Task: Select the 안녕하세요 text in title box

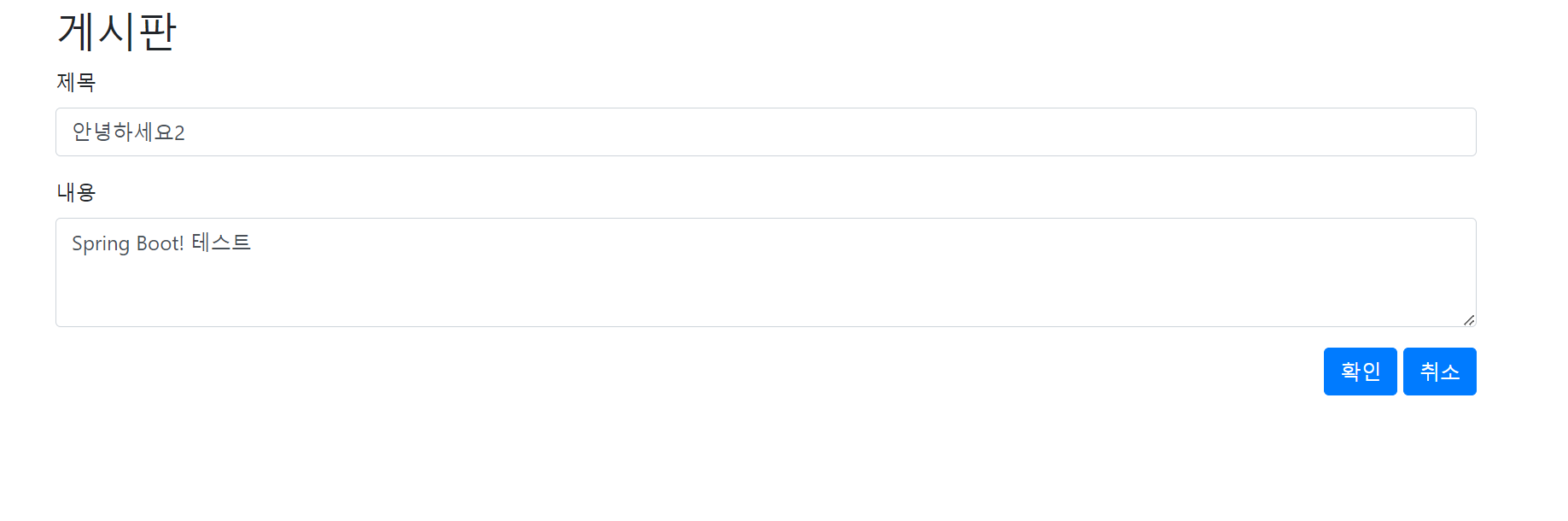Action: click(123, 132)
